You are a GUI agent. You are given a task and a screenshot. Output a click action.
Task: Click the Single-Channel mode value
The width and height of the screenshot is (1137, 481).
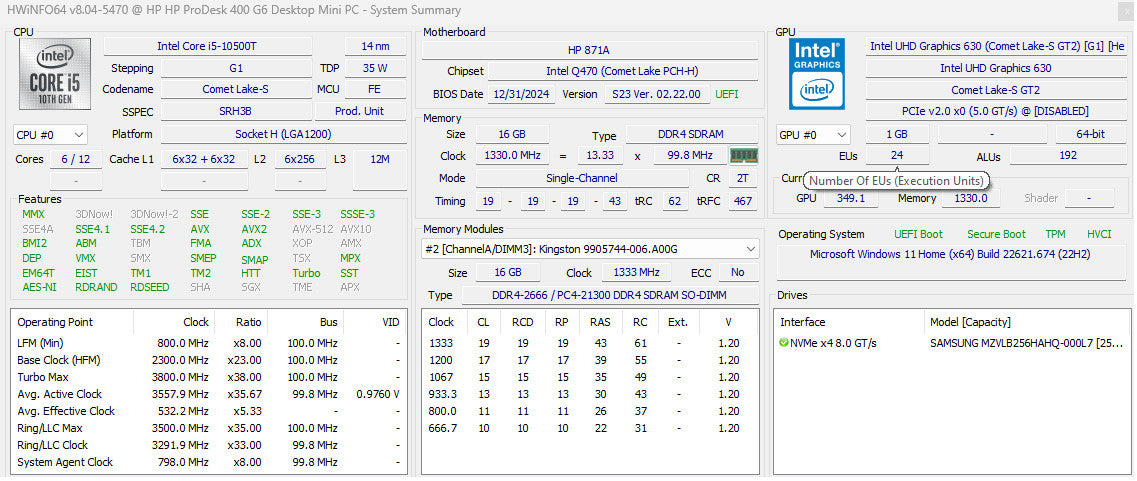click(582, 178)
